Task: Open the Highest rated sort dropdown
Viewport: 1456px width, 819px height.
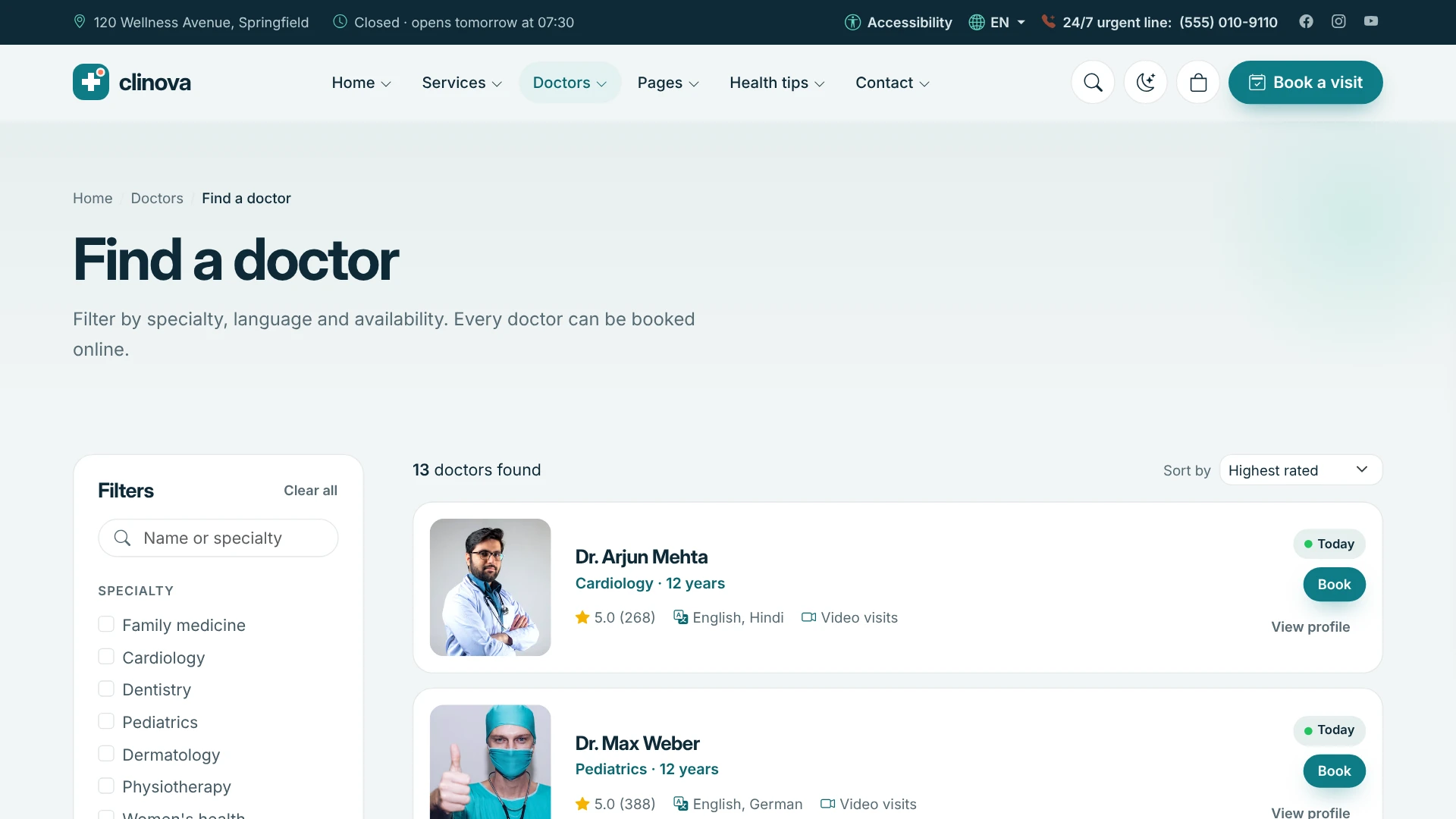Action: 1301,470
